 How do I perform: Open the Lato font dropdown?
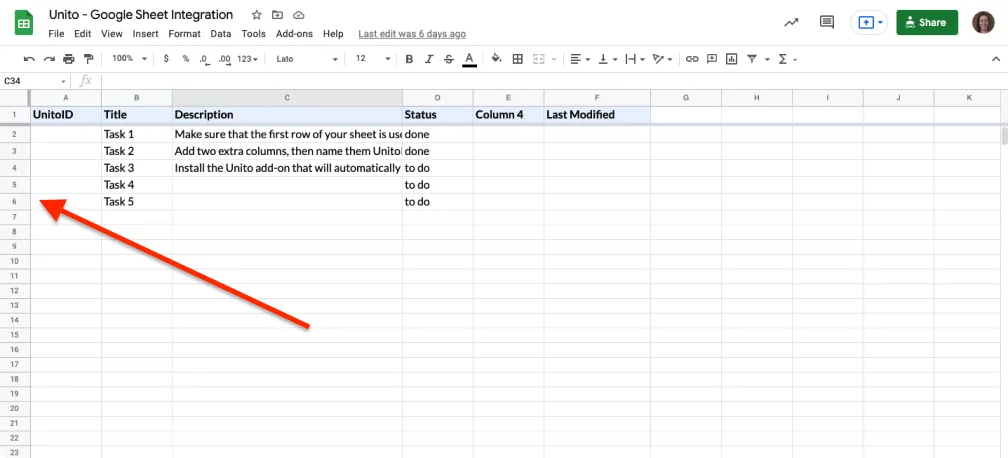307,59
